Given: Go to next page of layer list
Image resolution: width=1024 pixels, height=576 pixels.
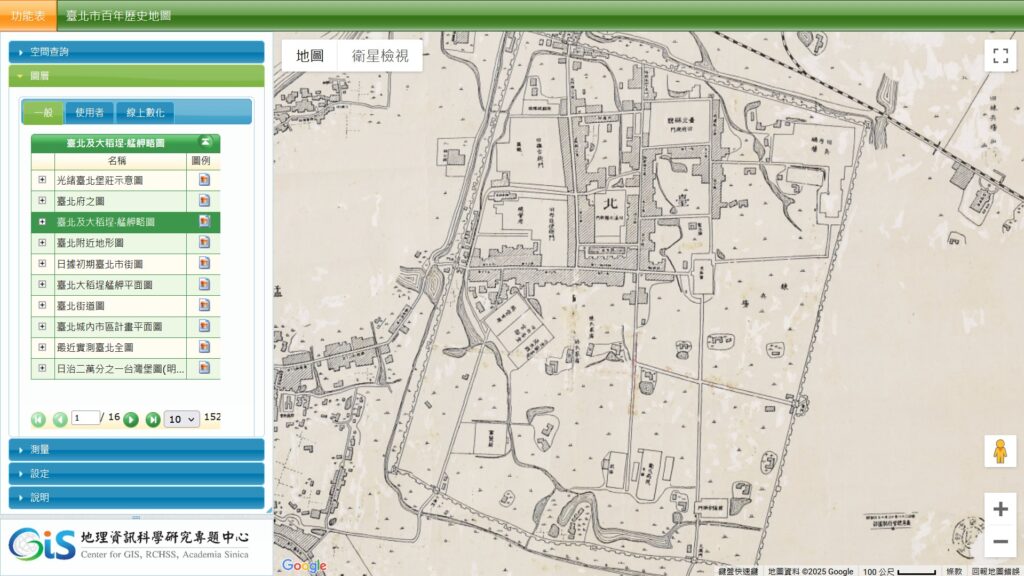Looking at the screenshot, I should [131, 419].
